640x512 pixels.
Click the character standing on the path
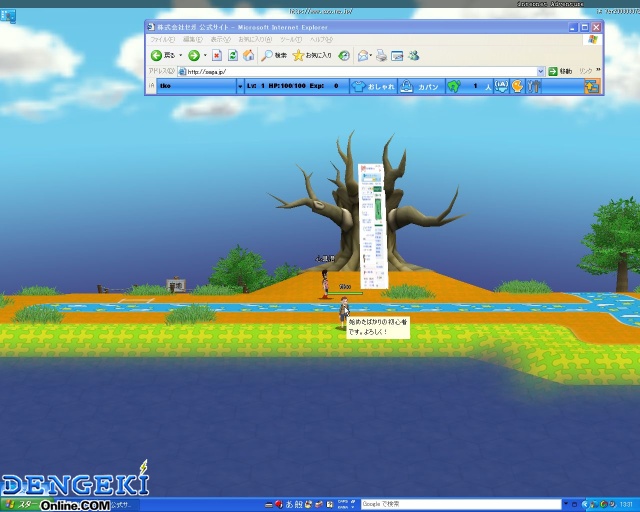coord(344,312)
